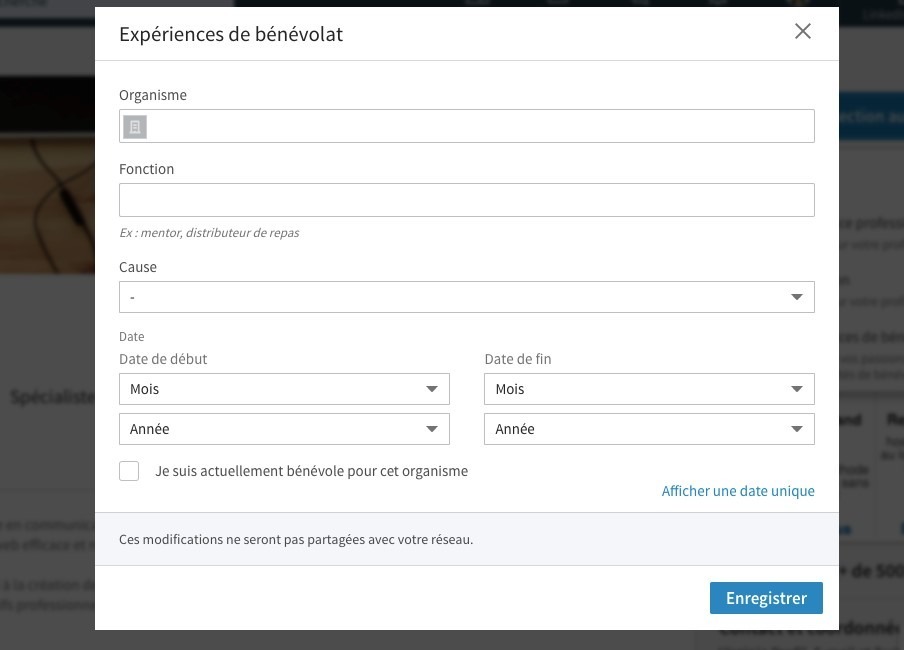This screenshot has width=904, height=650.
Task: Open the start date Année dropdown
Action: pos(284,429)
